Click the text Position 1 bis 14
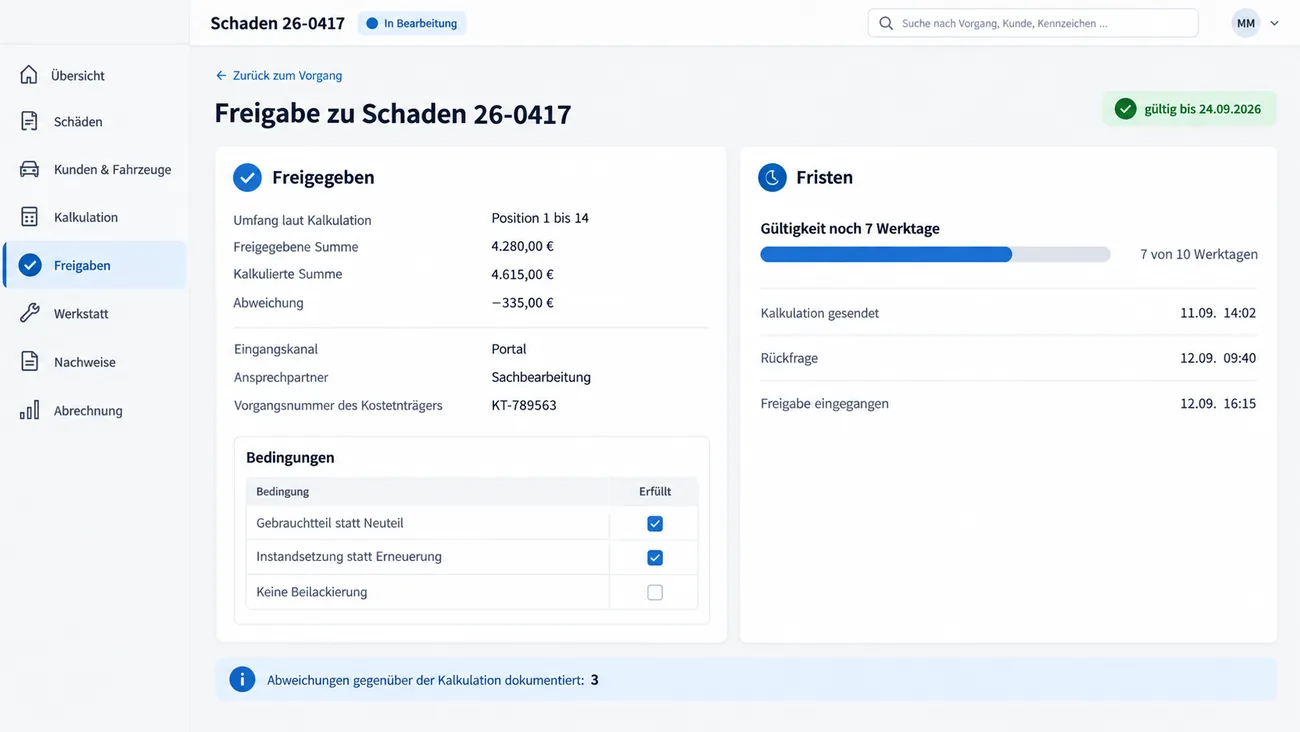Image resolution: width=1300 pixels, height=732 pixels. pyautogui.click(x=540, y=218)
